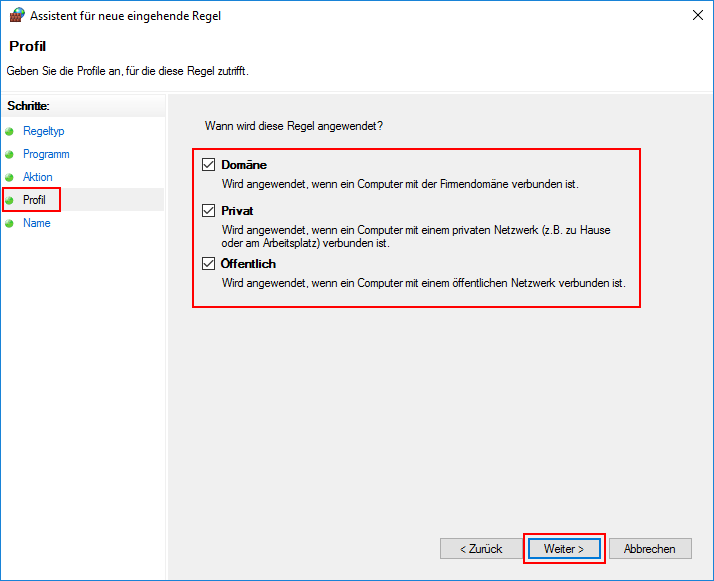This screenshot has height=581, width=714.
Task: Open the Programm step in the sidebar
Action: pyautogui.click(x=46, y=154)
